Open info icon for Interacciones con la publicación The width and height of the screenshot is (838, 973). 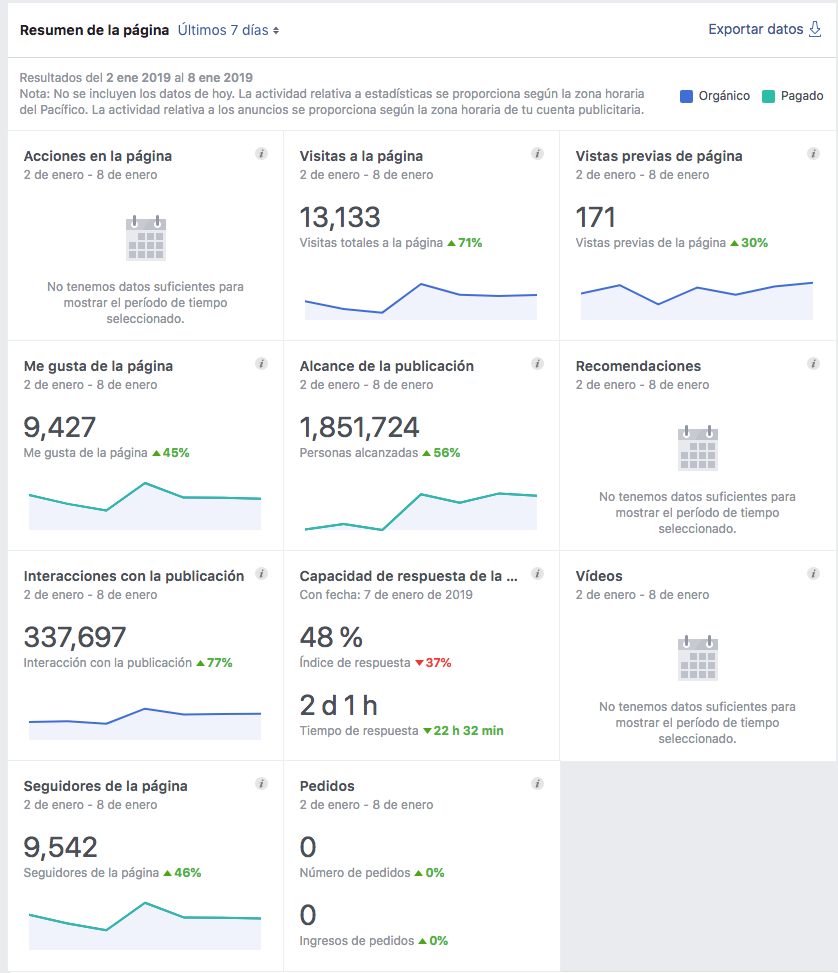point(261,573)
